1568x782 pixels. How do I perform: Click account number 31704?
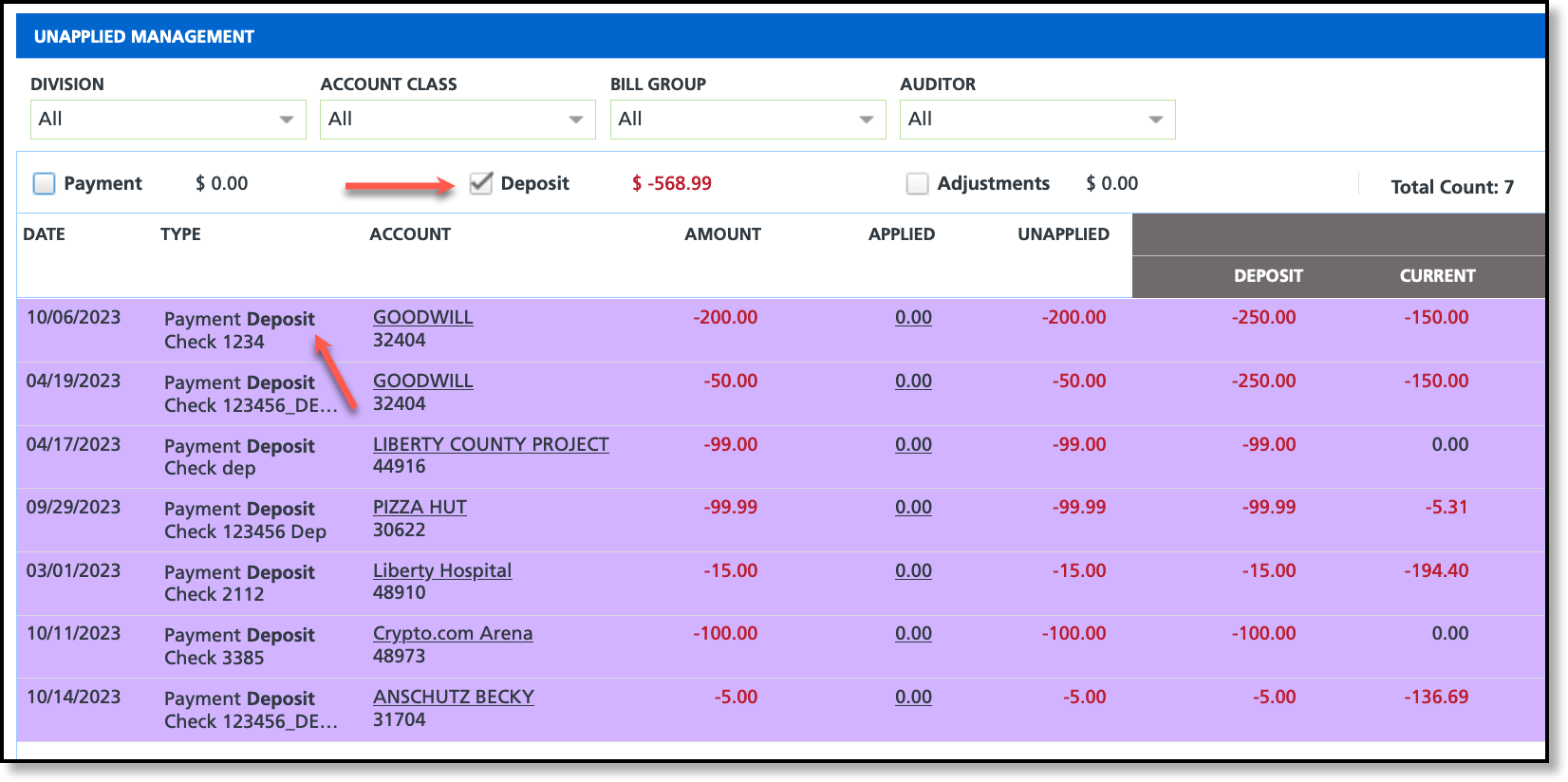400,720
